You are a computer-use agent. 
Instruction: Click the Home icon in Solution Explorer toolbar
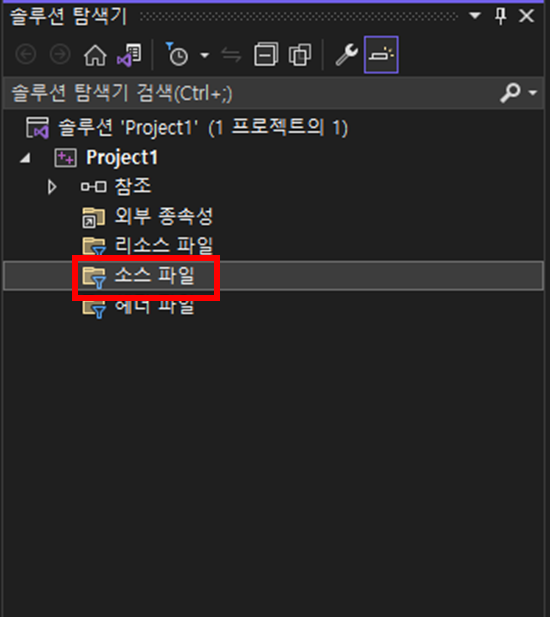(x=95, y=55)
